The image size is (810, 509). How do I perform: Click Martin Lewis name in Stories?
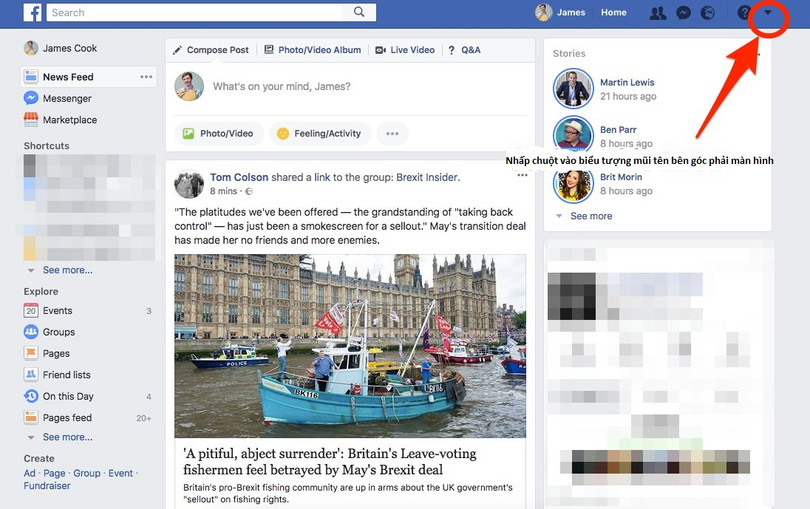[627, 82]
